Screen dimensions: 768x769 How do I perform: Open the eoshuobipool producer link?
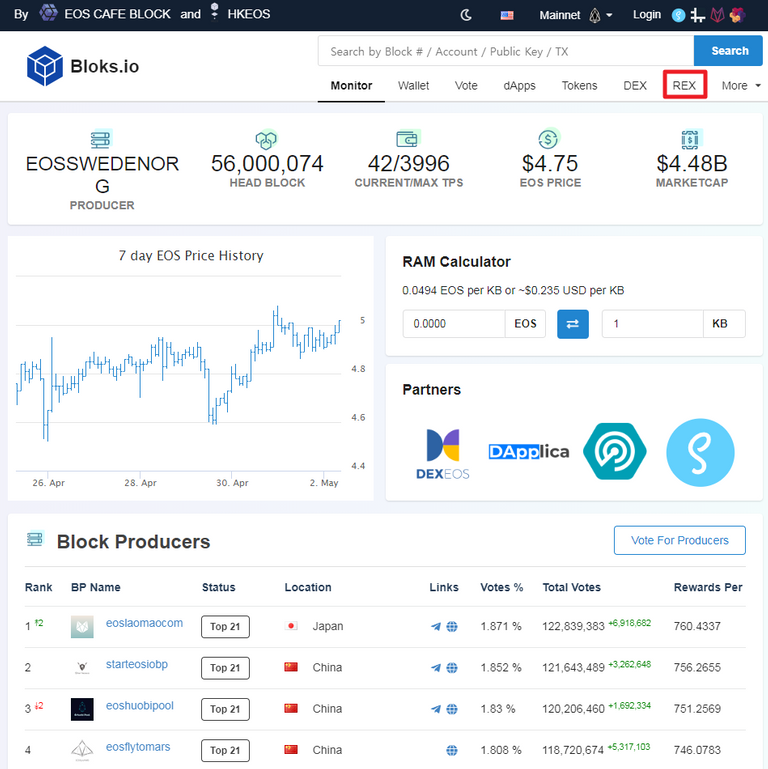point(140,705)
